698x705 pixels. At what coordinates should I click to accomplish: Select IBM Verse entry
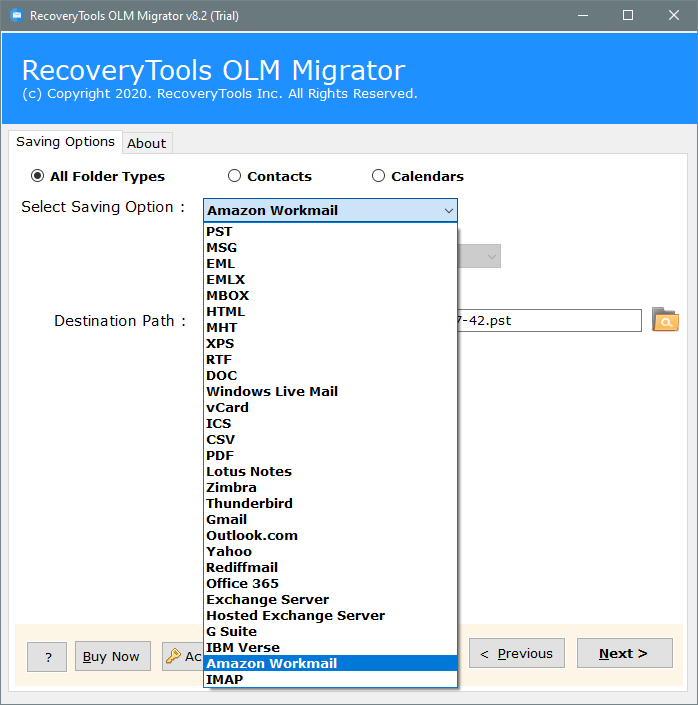[x=331, y=648]
